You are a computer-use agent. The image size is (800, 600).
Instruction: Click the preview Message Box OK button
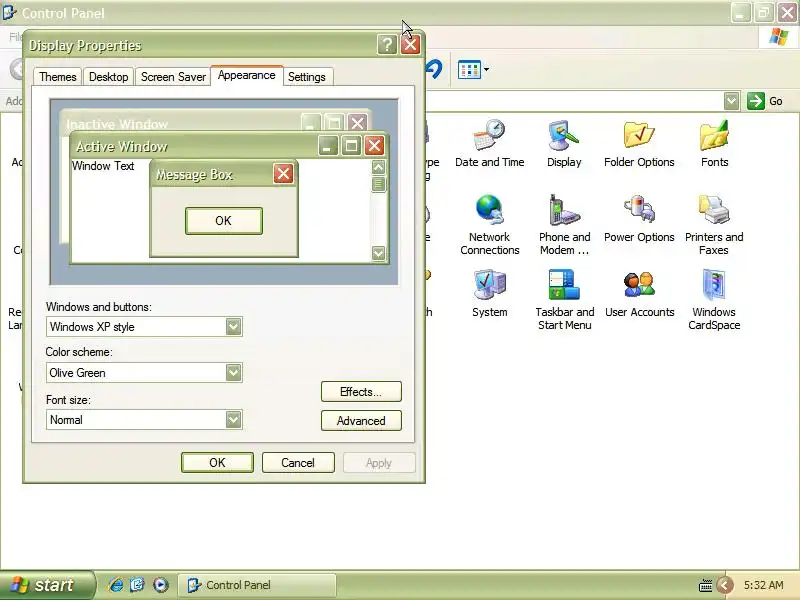pos(223,221)
